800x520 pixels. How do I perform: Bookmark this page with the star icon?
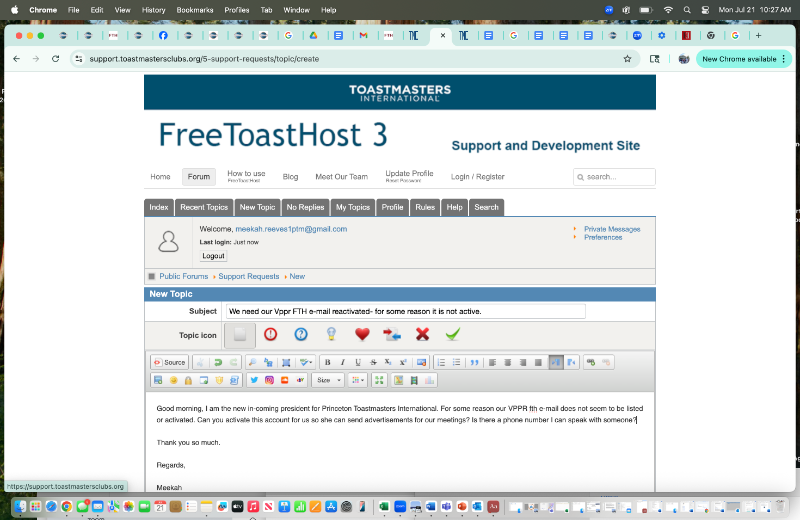tap(627, 59)
